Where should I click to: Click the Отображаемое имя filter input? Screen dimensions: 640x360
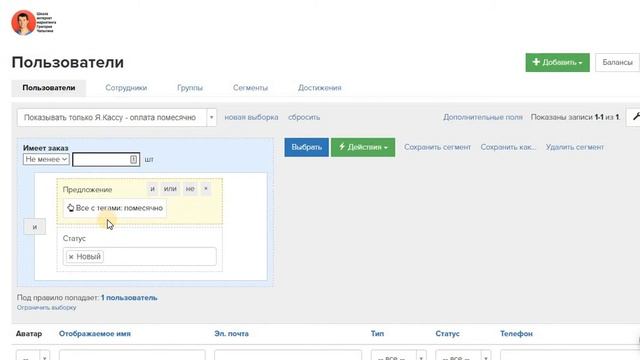[132, 355]
